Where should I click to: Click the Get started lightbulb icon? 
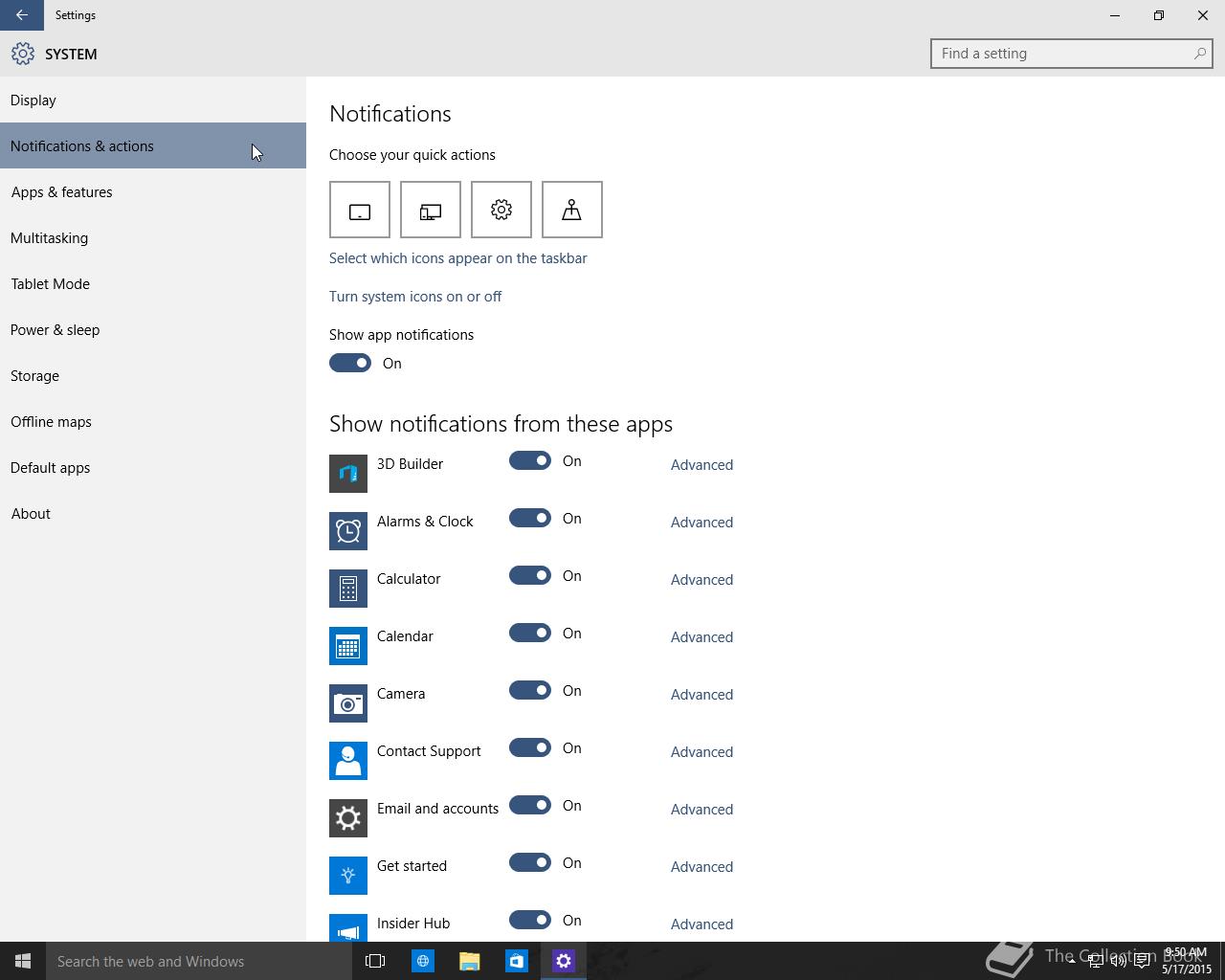pyautogui.click(x=348, y=876)
